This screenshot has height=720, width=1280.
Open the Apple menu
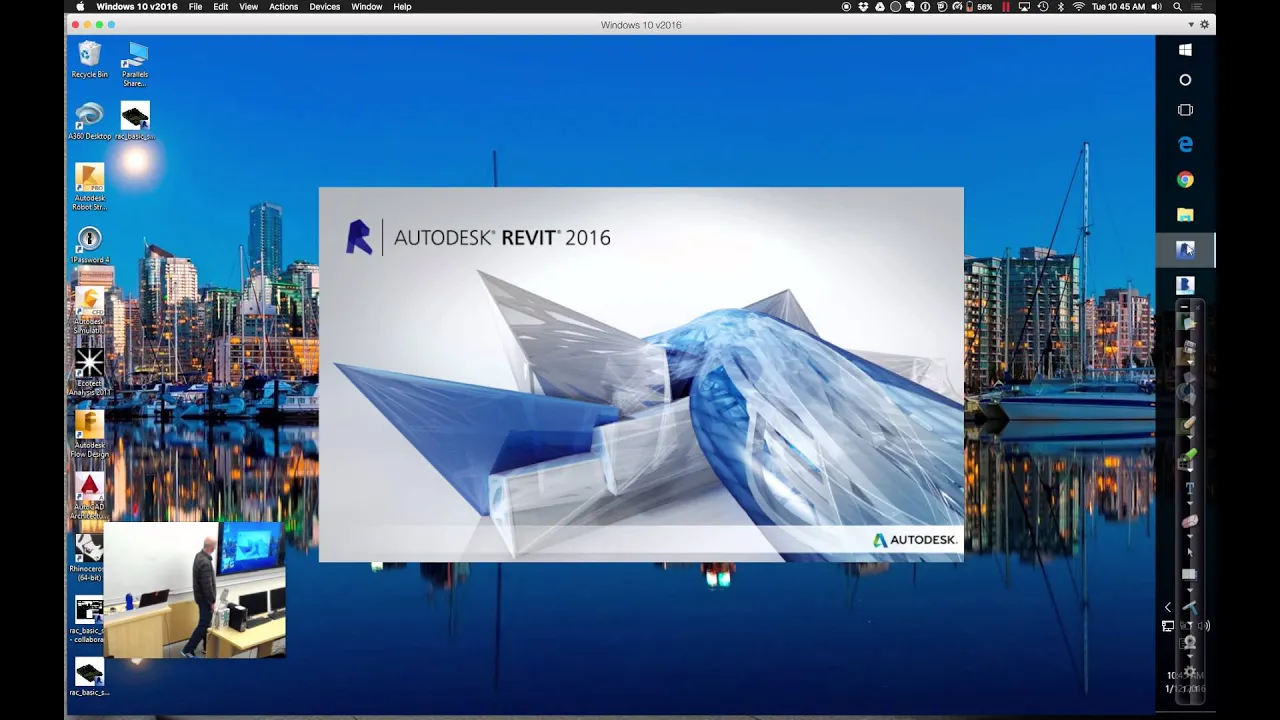point(80,6)
